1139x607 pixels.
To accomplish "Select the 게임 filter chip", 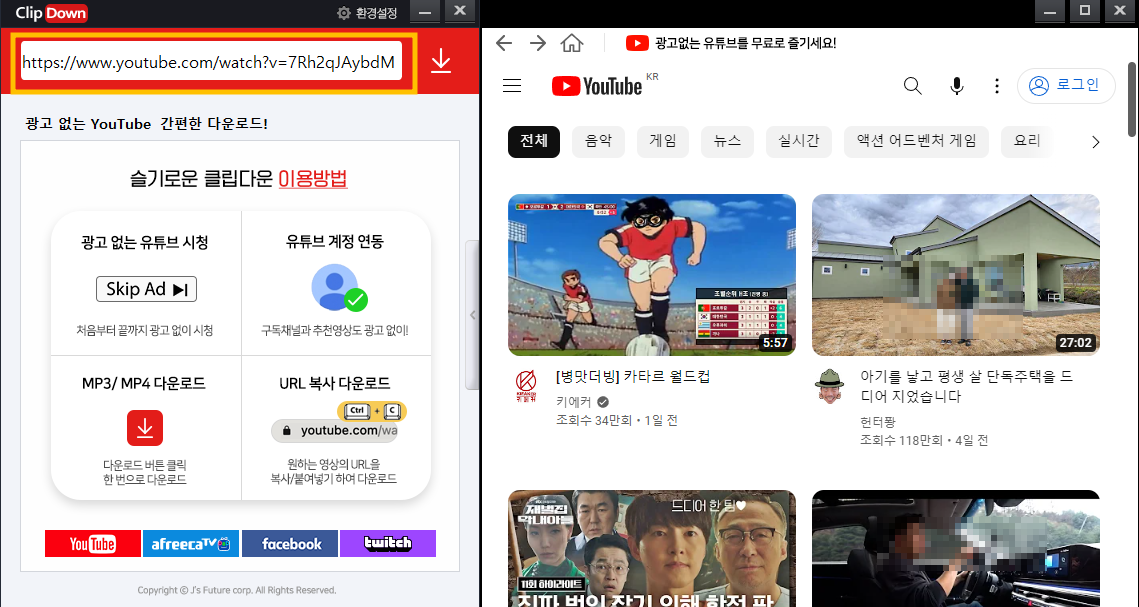I will coord(662,142).
